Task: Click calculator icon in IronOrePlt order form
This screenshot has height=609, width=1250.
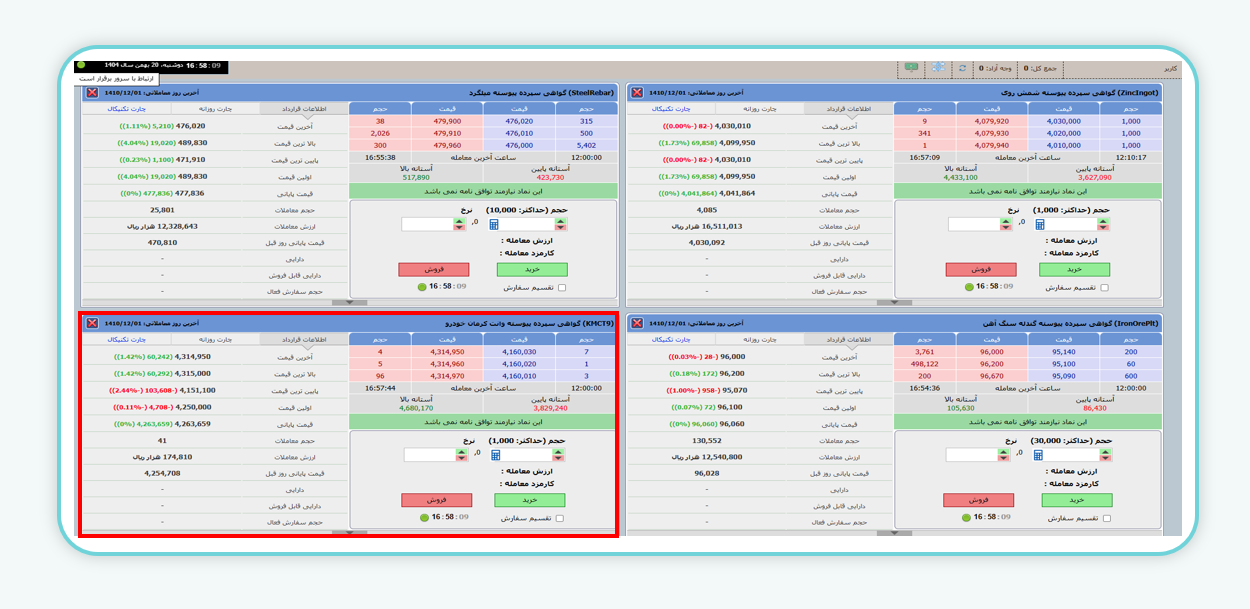Action: click(1038, 455)
